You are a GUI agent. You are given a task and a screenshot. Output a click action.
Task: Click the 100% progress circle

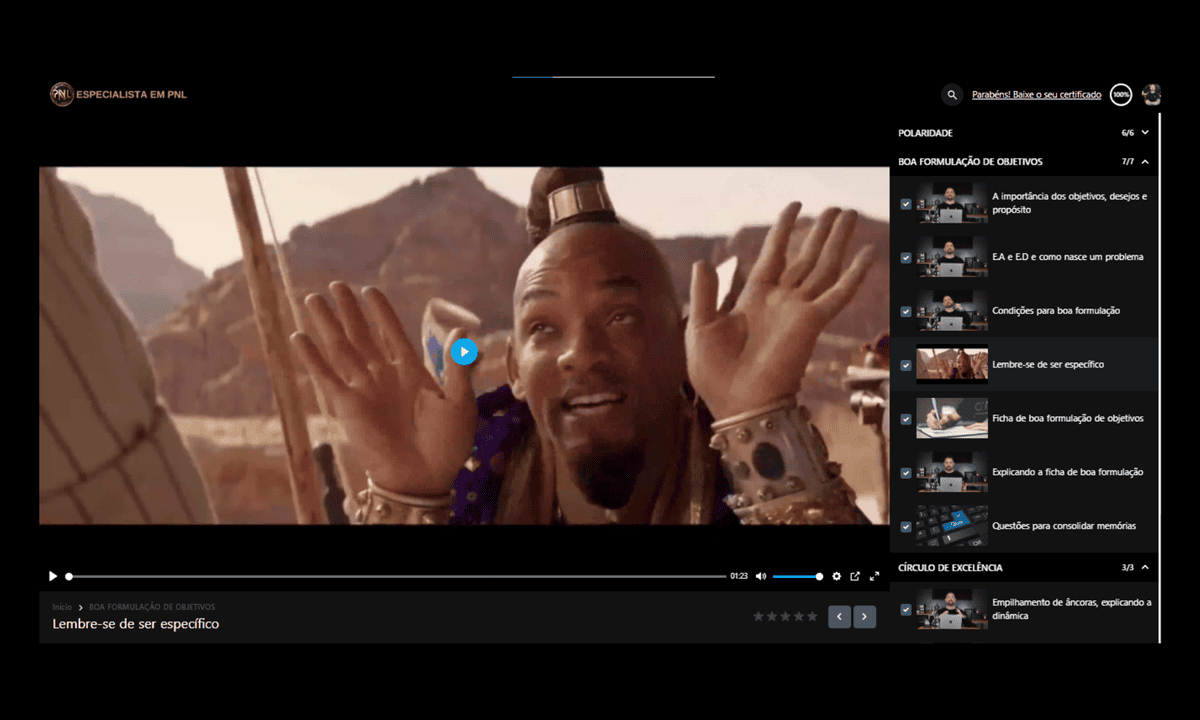pyautogui.click(x=1121, y=95)
